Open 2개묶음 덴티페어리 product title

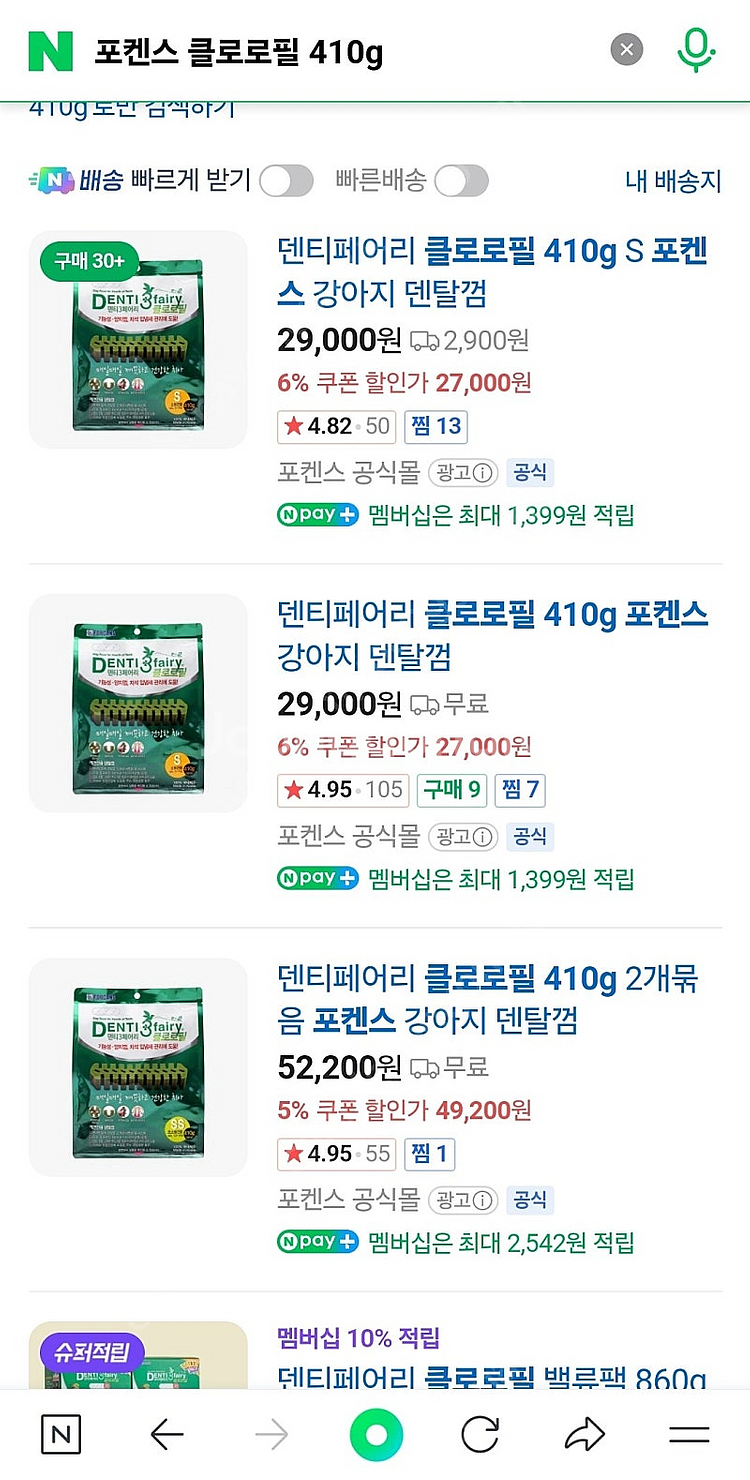point(487,1000)
